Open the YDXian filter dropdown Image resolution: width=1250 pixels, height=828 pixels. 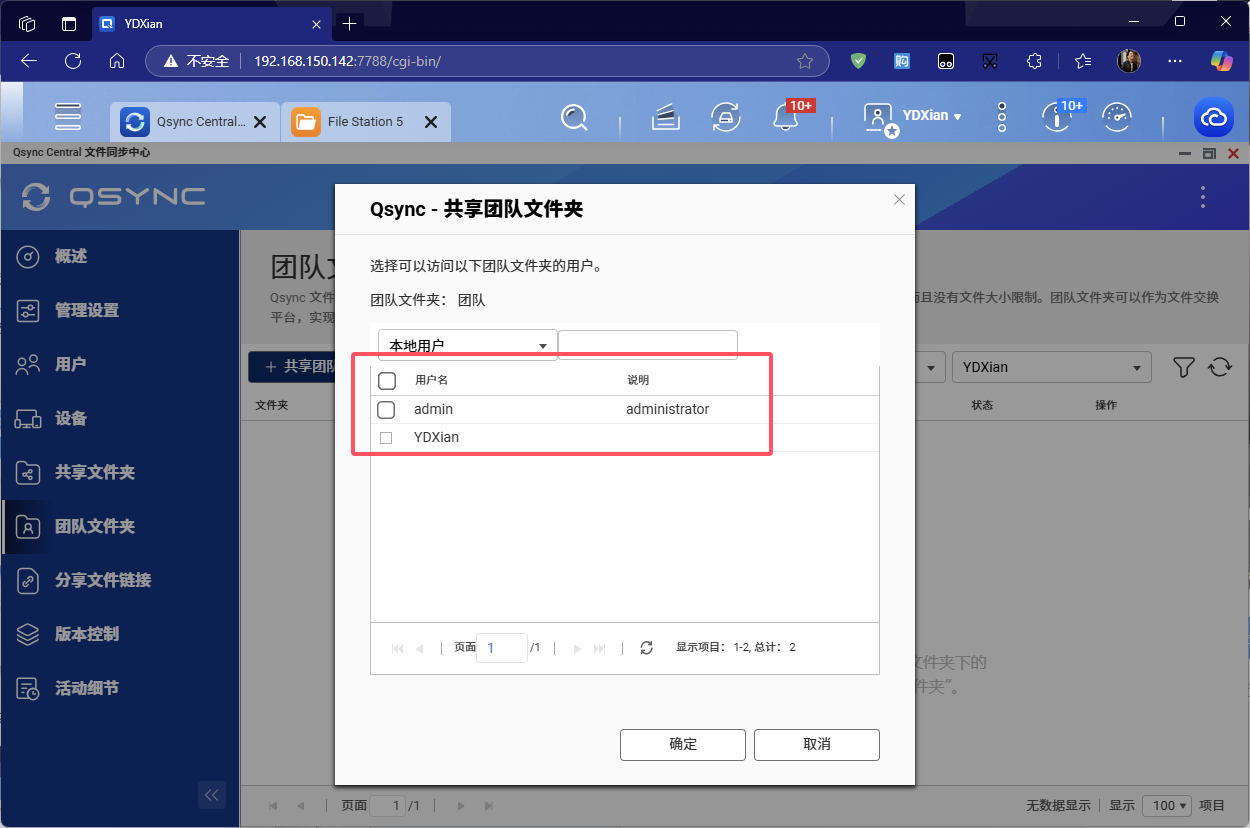pos(1052,367)
